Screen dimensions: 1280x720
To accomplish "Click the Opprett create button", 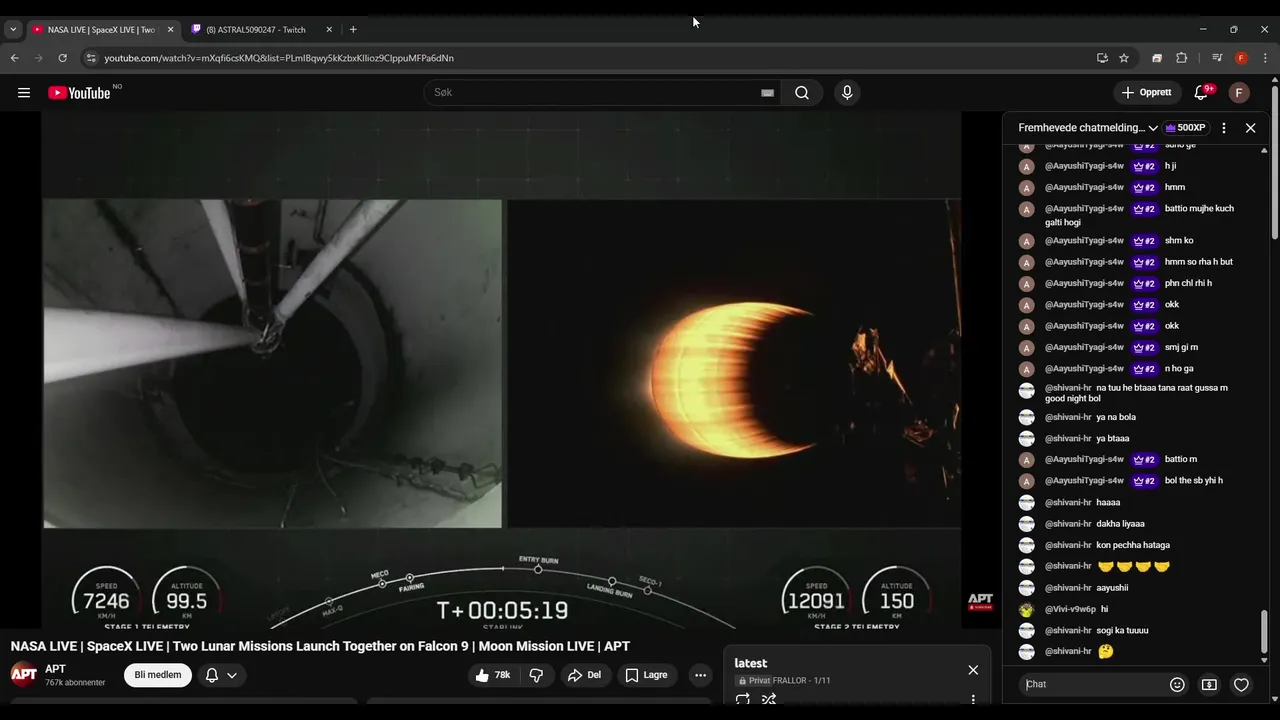I will click(x=1147, y=93).
